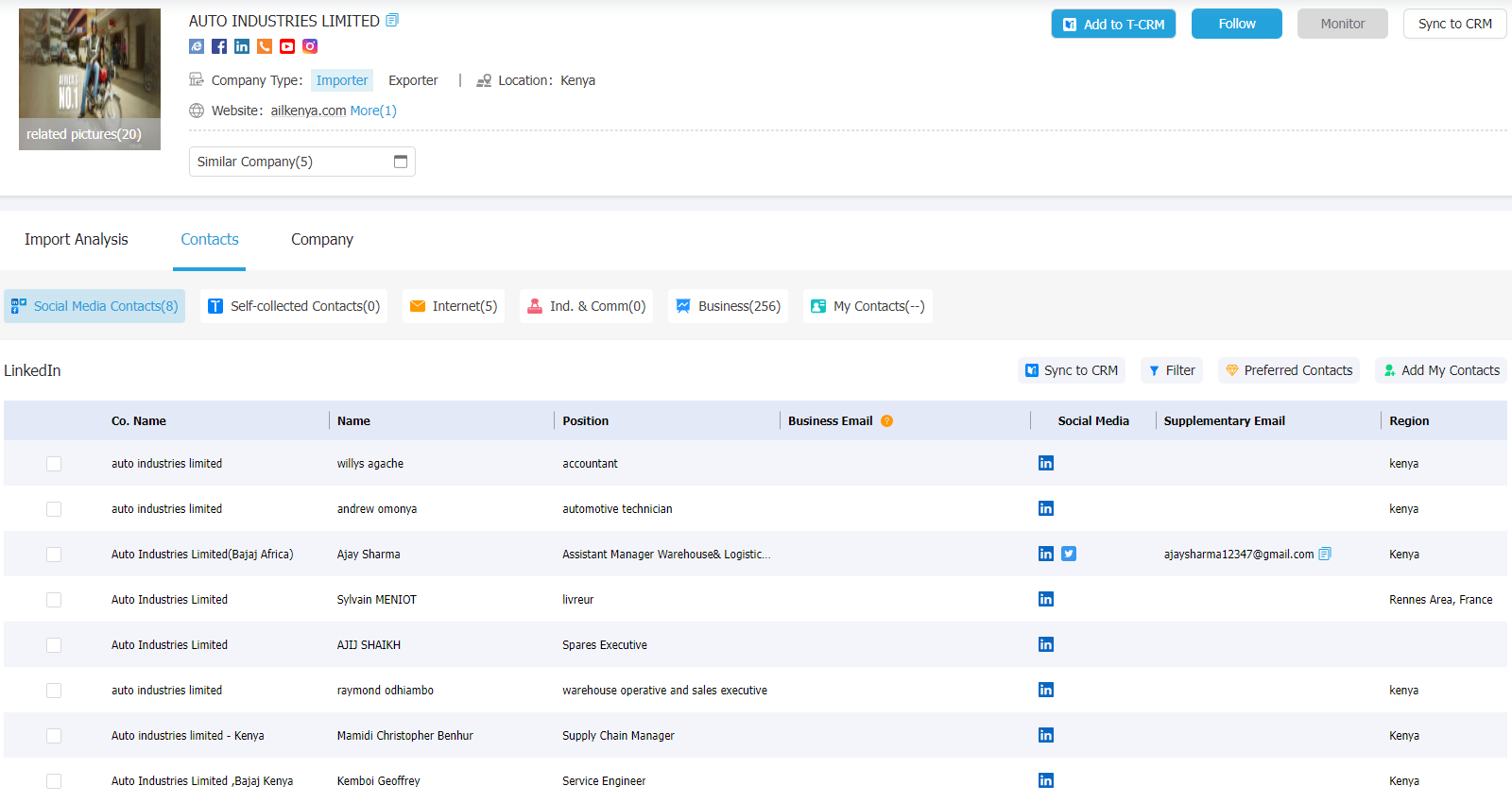Click region 'Rennes Area, France'

[x=1441, y=600]
